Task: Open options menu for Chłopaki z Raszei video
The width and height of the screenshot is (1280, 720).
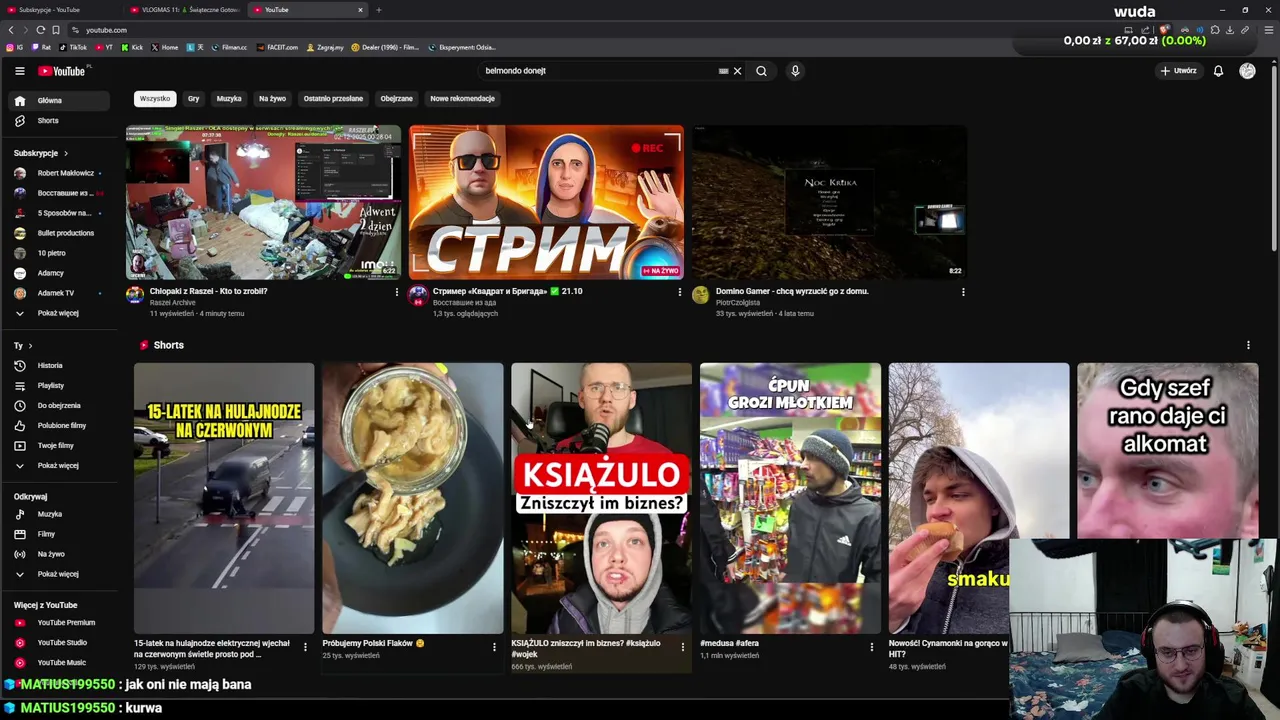Action: pos(396,292)
